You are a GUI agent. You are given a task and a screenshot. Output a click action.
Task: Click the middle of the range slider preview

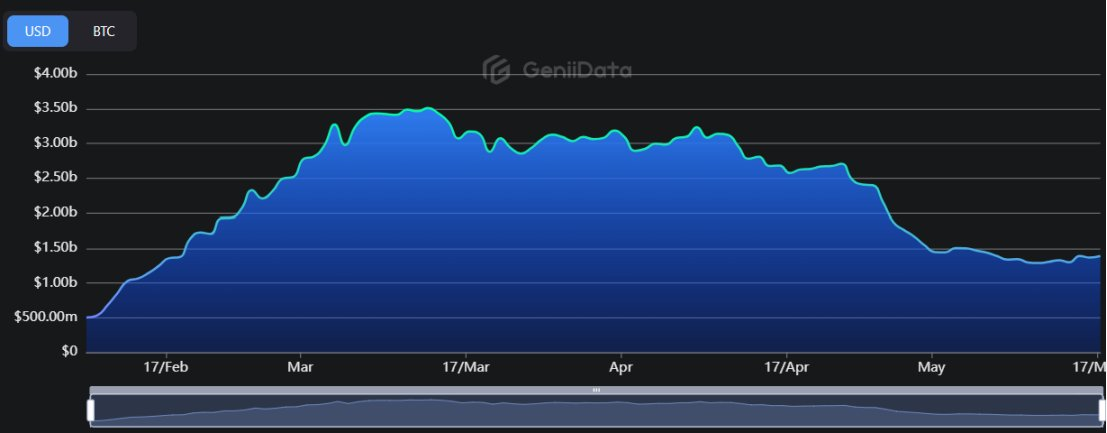click(x=596, y=411)
